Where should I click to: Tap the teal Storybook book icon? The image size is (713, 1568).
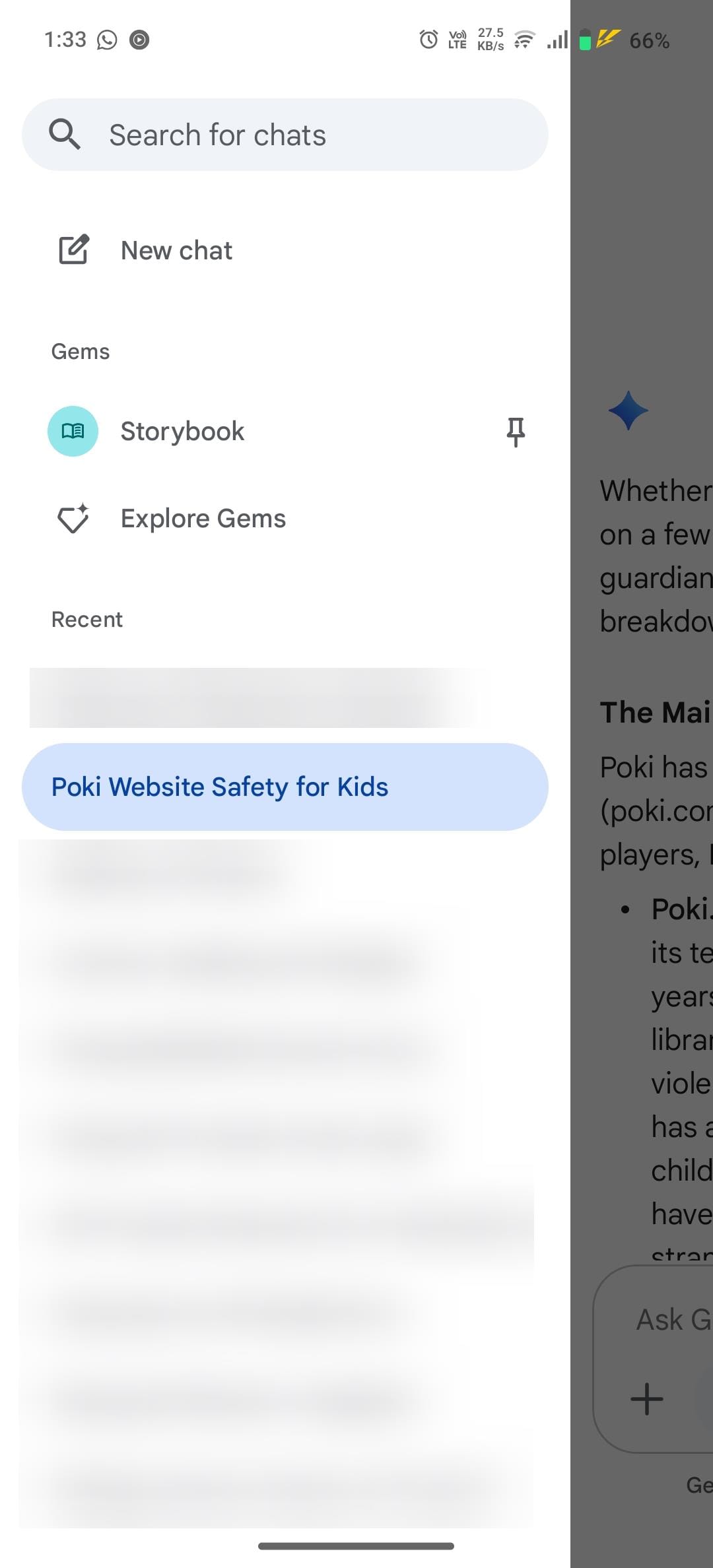73,431
